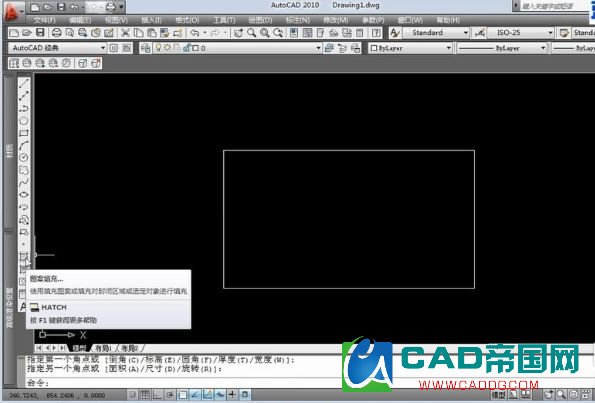Select the Polygon drawing tool
The width and height of the screenshot is (595, 403).
[x=24, y=120]
